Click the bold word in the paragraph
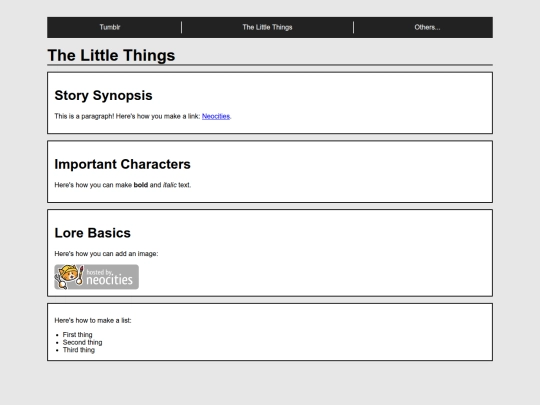 click(x=141, y=185)
